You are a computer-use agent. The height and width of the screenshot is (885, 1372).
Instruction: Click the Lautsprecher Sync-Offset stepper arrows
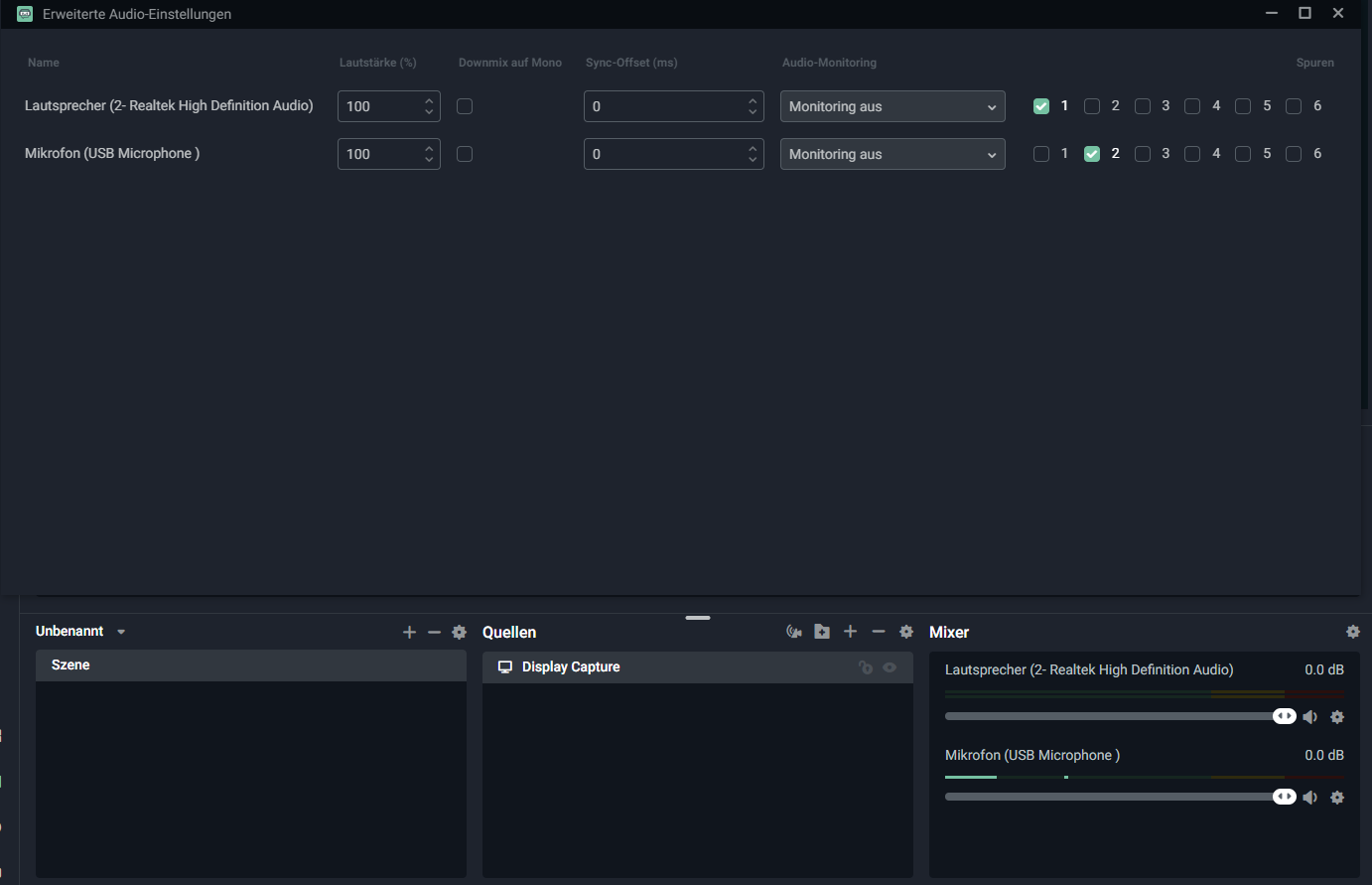(753, 106)
